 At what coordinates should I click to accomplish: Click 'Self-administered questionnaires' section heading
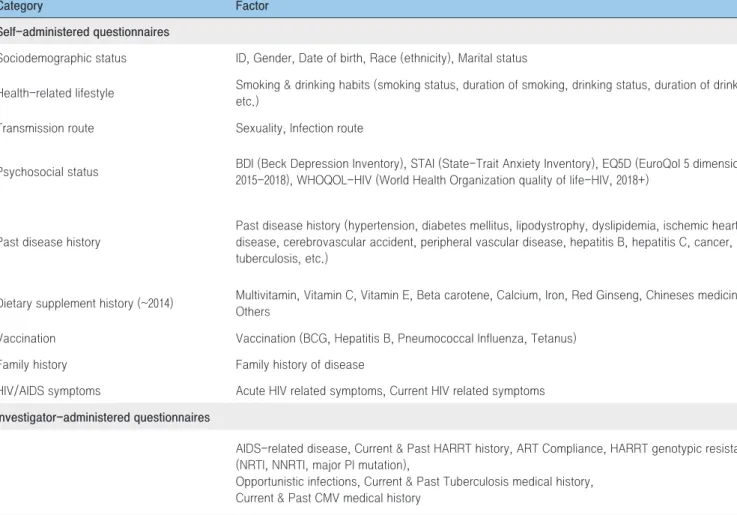coord(84,32)
